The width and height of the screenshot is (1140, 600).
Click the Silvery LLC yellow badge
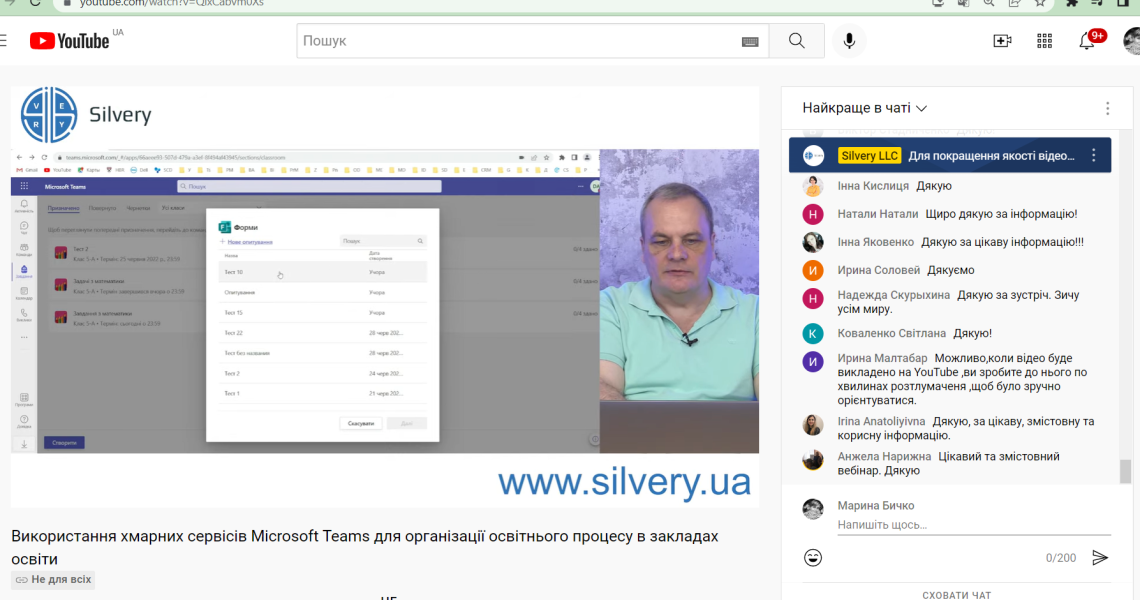coord(870,156)
